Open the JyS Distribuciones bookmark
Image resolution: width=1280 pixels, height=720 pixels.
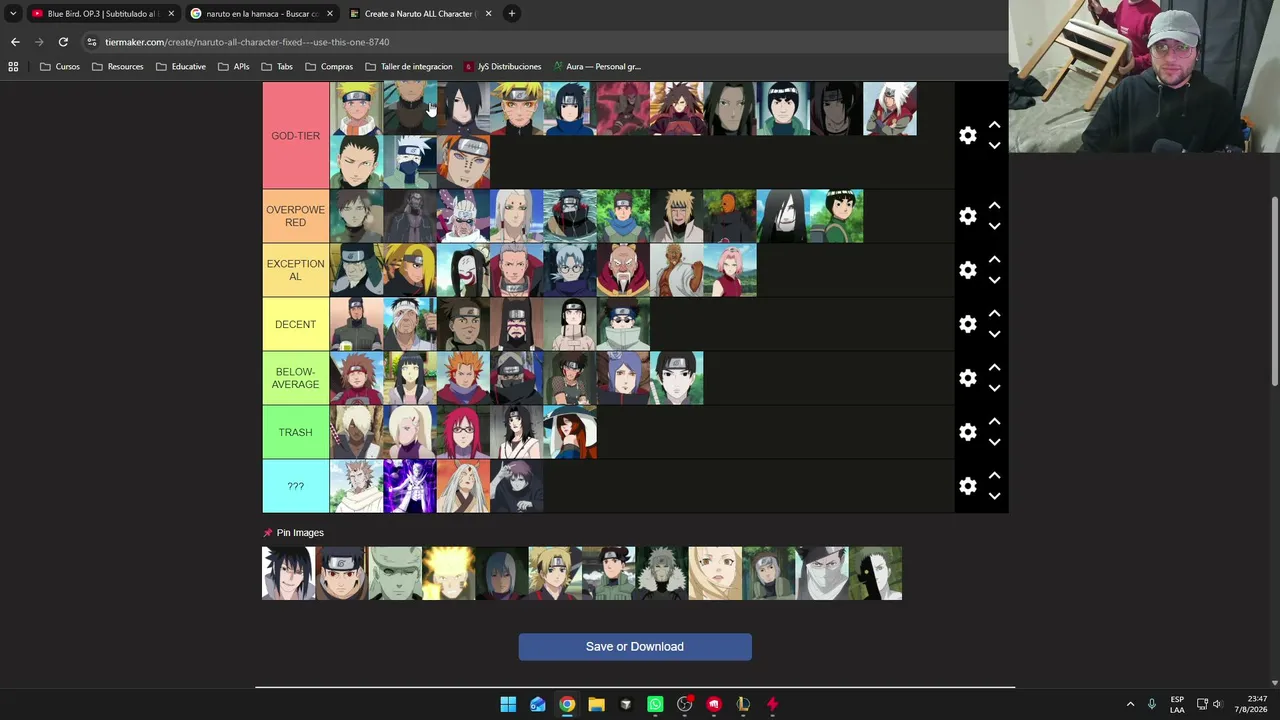coord(502,67)
